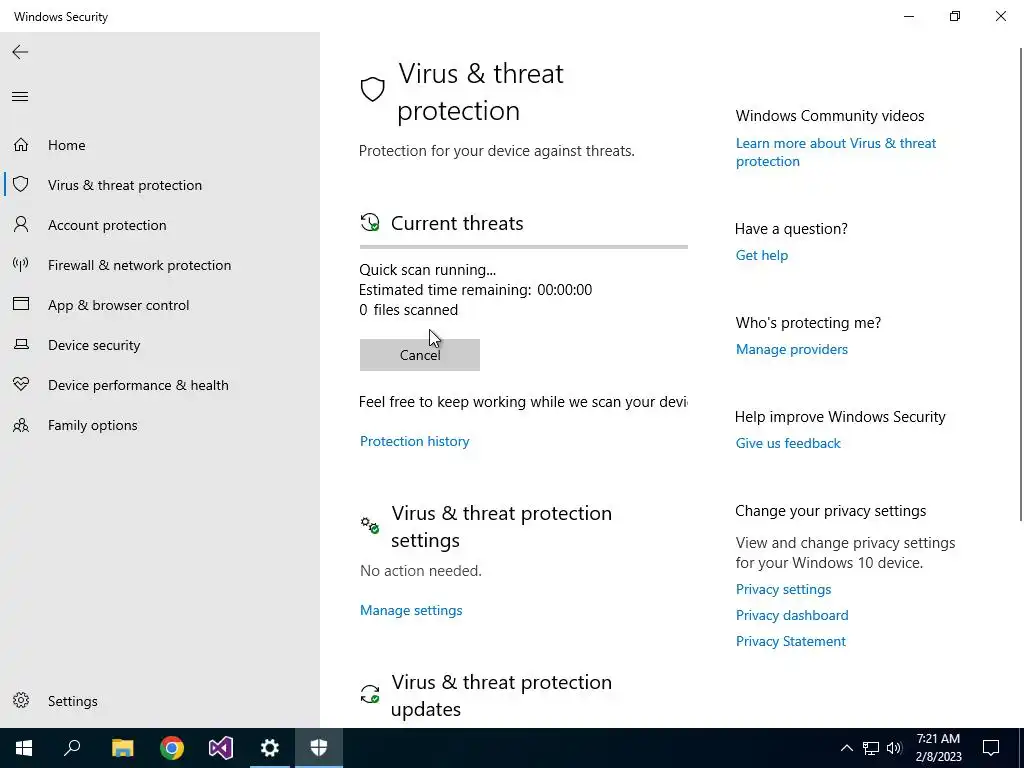Image resolution: width=1024 pixels, height=768 pixels.
Task: Switch to Settings app in taskbar
Action: pyautogui.click(x=270, y=748)
